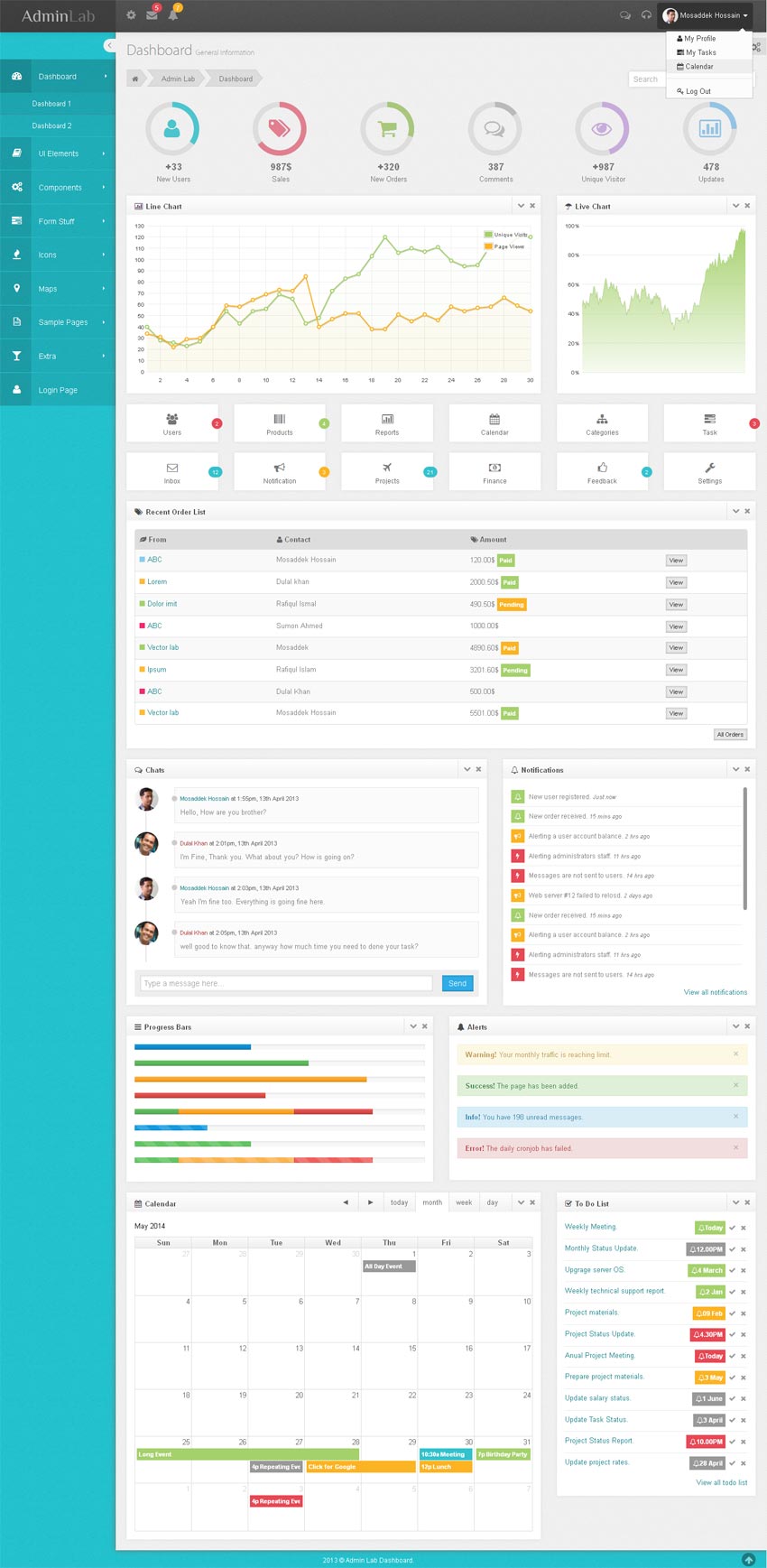Viewport: 767px width, 1568px height.
Task: Switch calendar to week view
Action: tap(464, 1202)
